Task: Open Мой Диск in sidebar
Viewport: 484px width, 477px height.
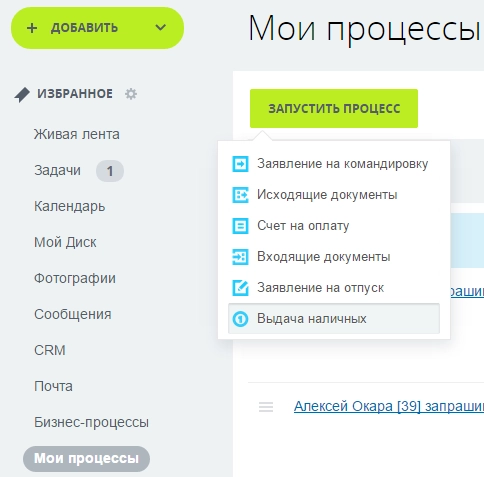Action: coord(65,242)
